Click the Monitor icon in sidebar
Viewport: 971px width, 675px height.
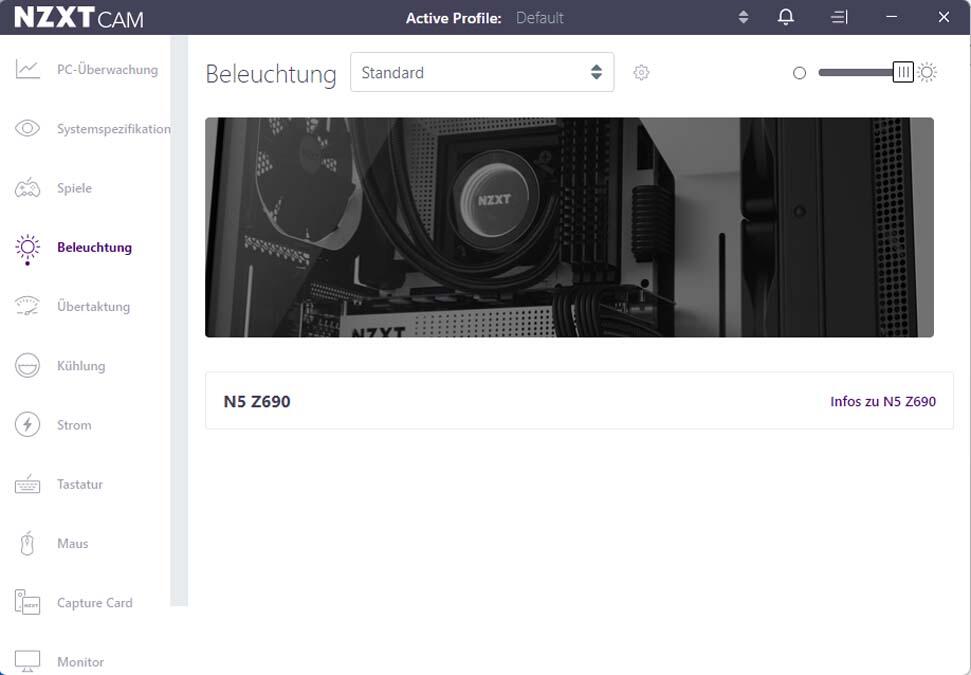27,661
